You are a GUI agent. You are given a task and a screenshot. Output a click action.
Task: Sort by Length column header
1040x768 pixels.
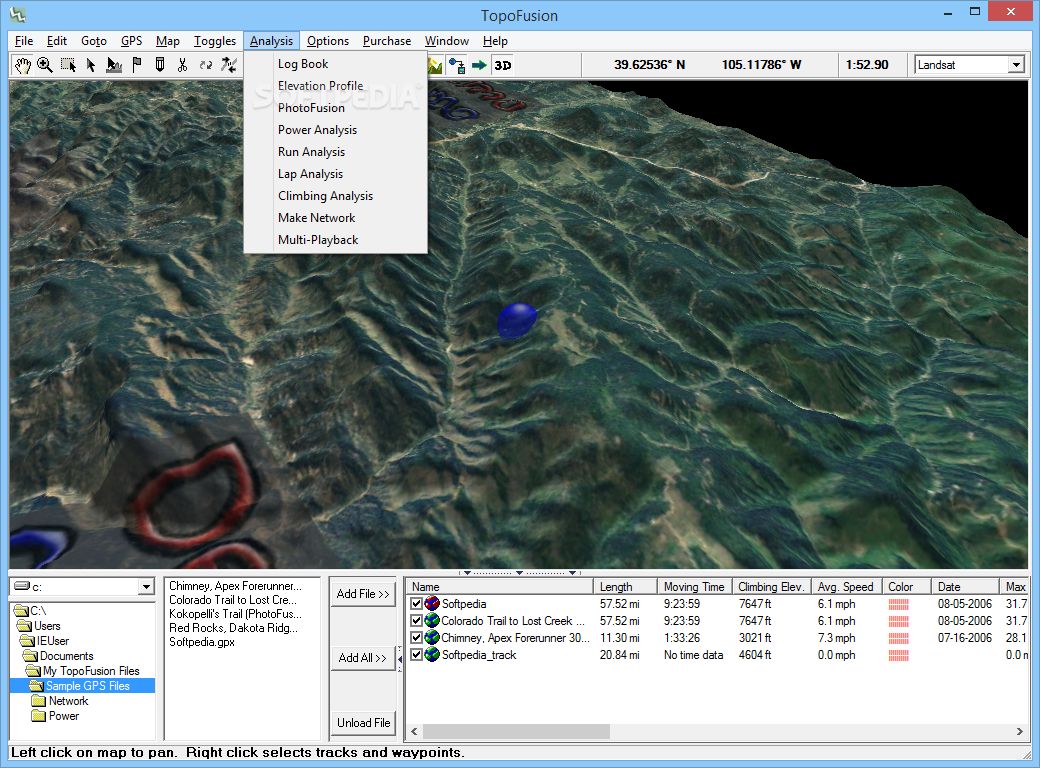click(x=625, y=587)
